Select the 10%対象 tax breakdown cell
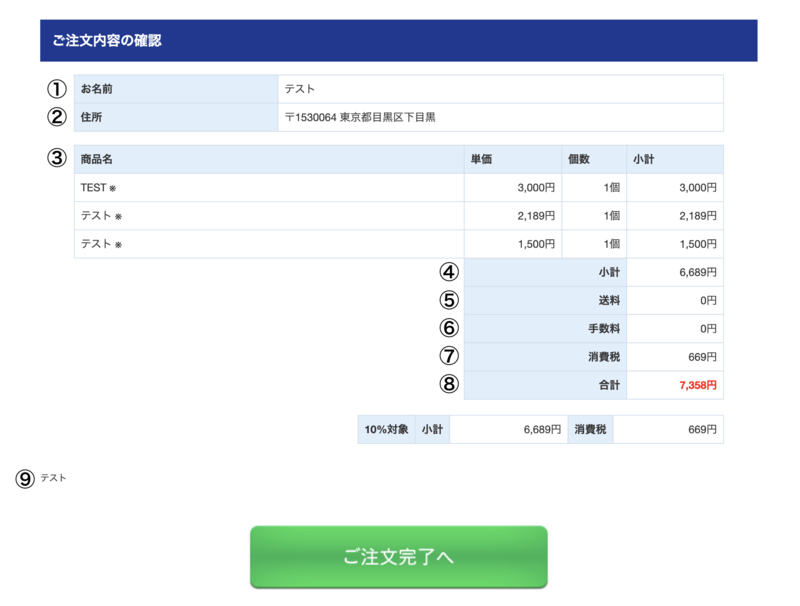The height and width of the screenshot is (606, 800). [384, 429]
